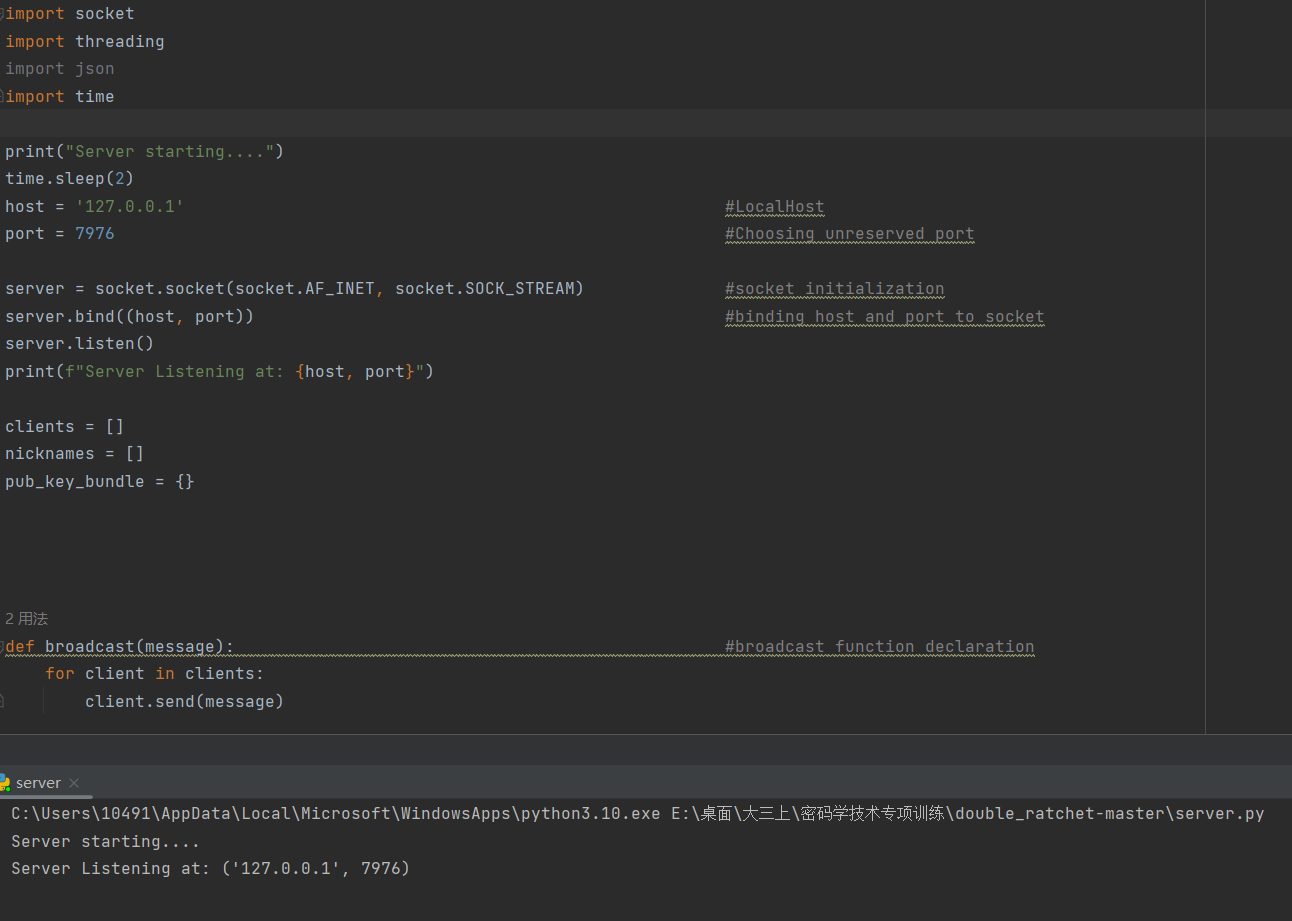Click the host = '127.0.0.1' assignment in code

(x=95, y=207)
